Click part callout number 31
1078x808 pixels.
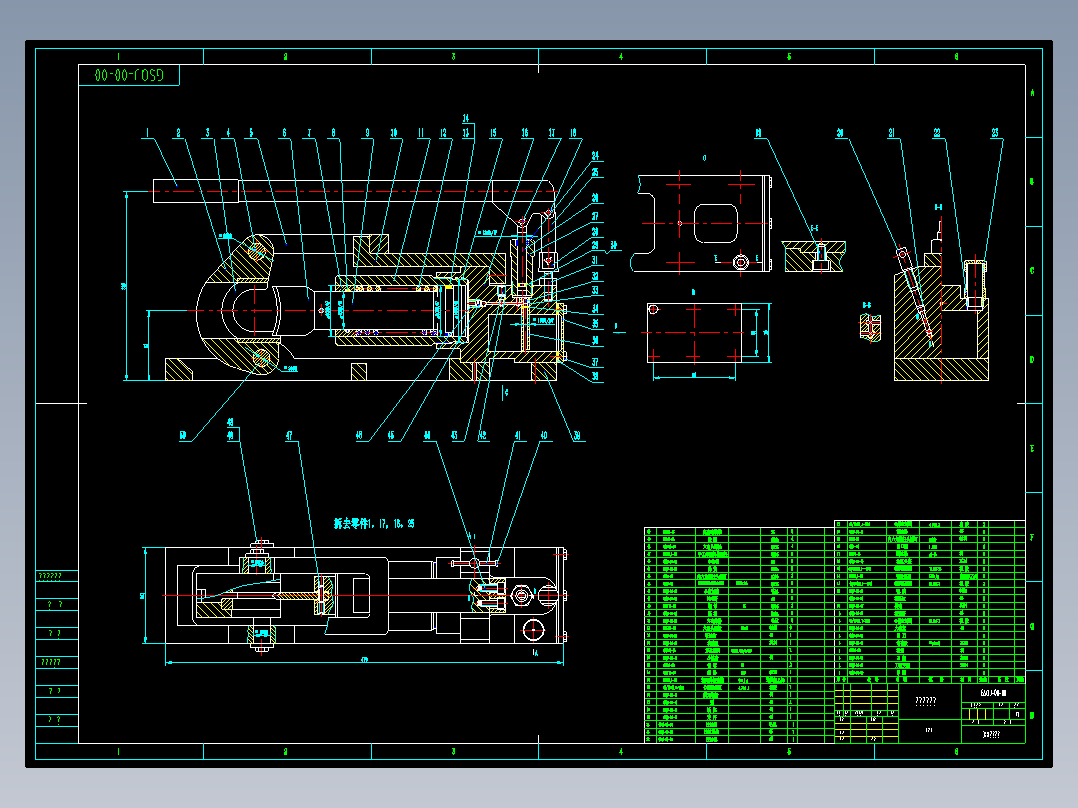(x=595, y=261)
